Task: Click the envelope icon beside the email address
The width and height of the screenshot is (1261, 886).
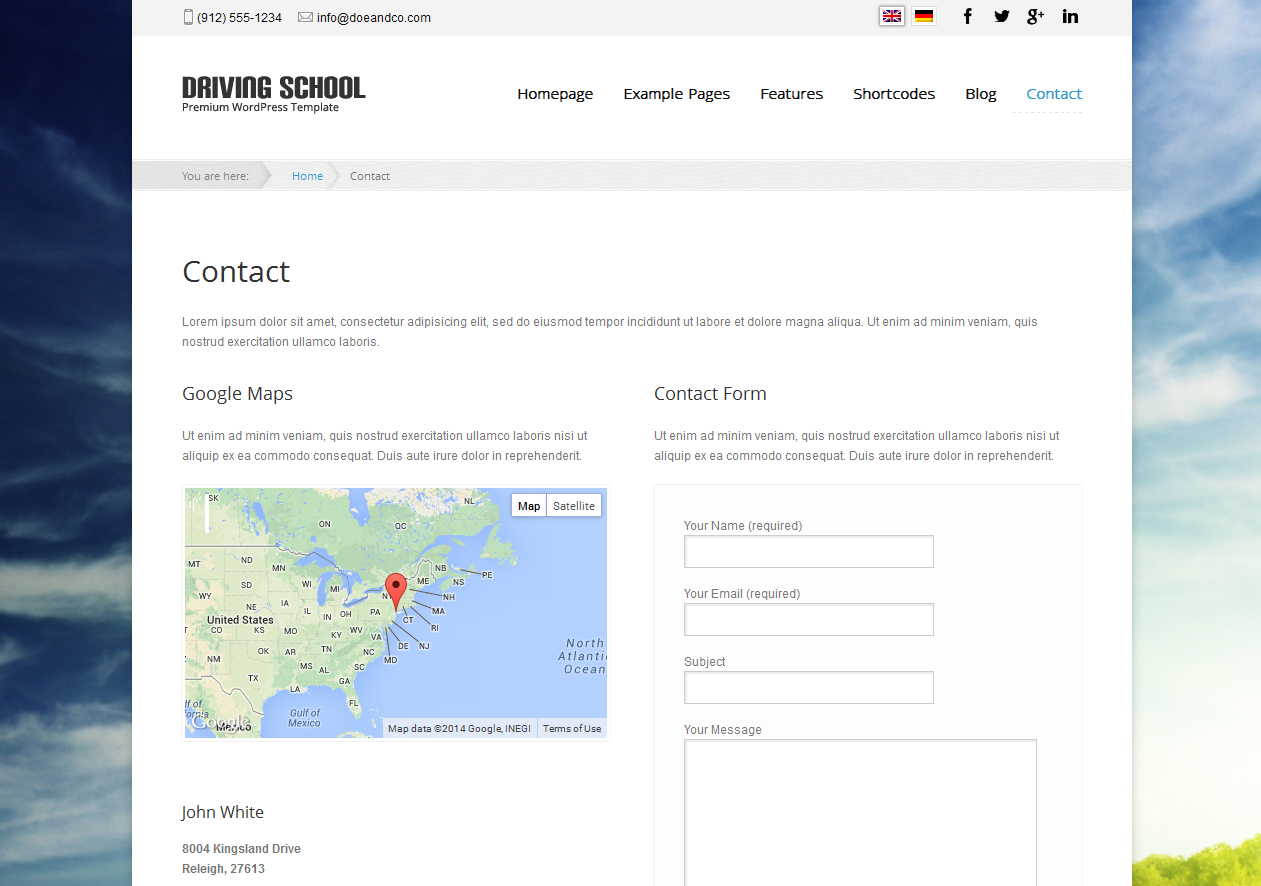Action: pos(304,17)
